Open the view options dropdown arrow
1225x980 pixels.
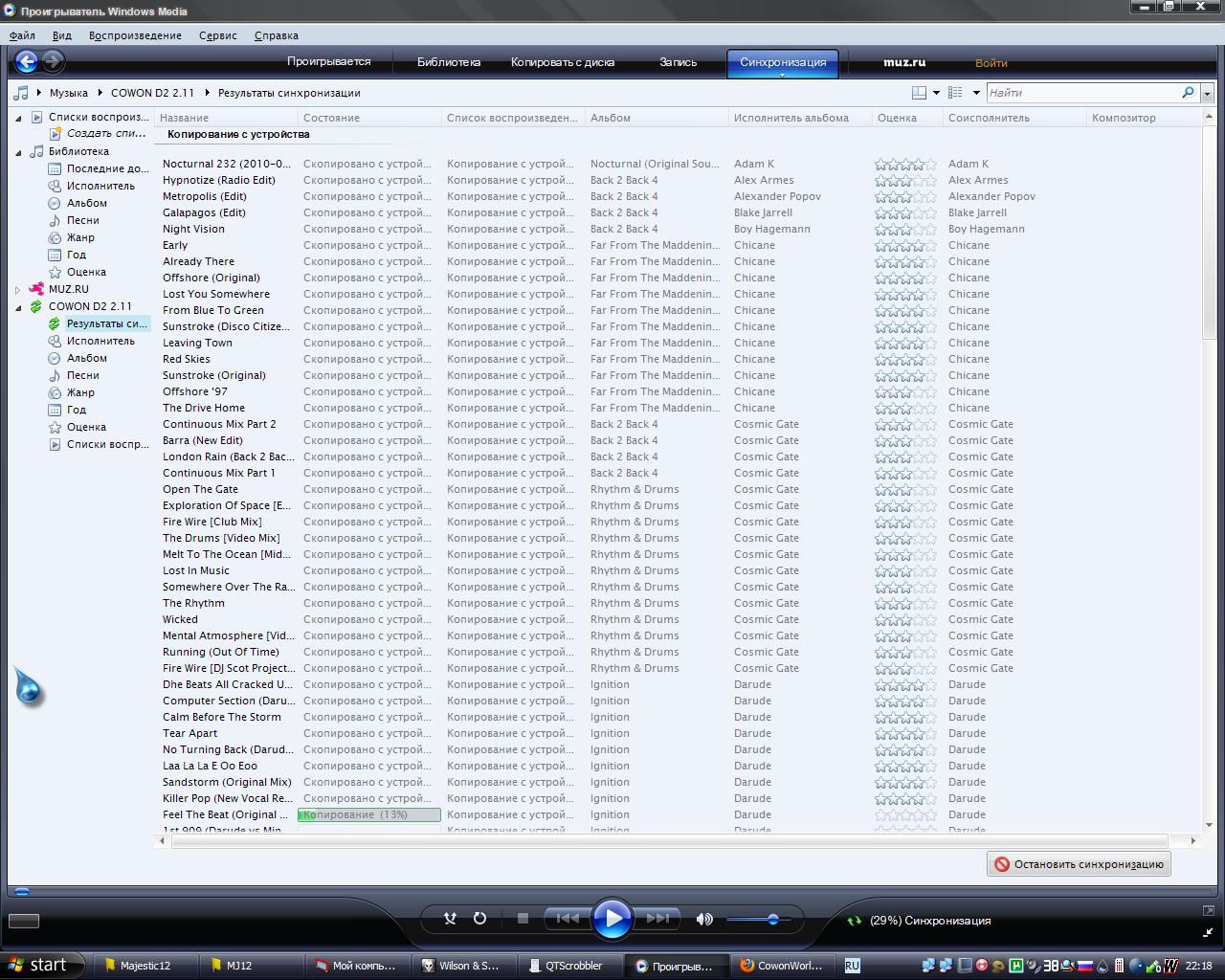click(976, 93)
